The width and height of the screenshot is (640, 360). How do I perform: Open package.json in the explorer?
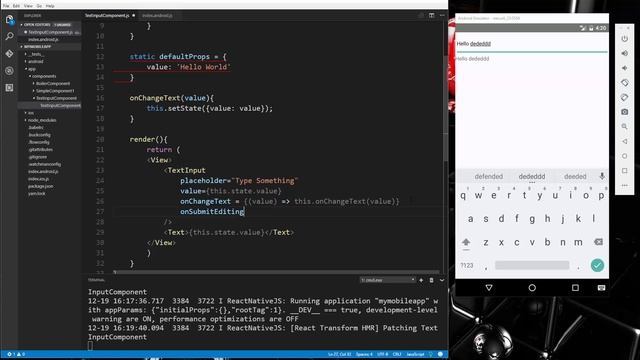(x=40, y=187)
